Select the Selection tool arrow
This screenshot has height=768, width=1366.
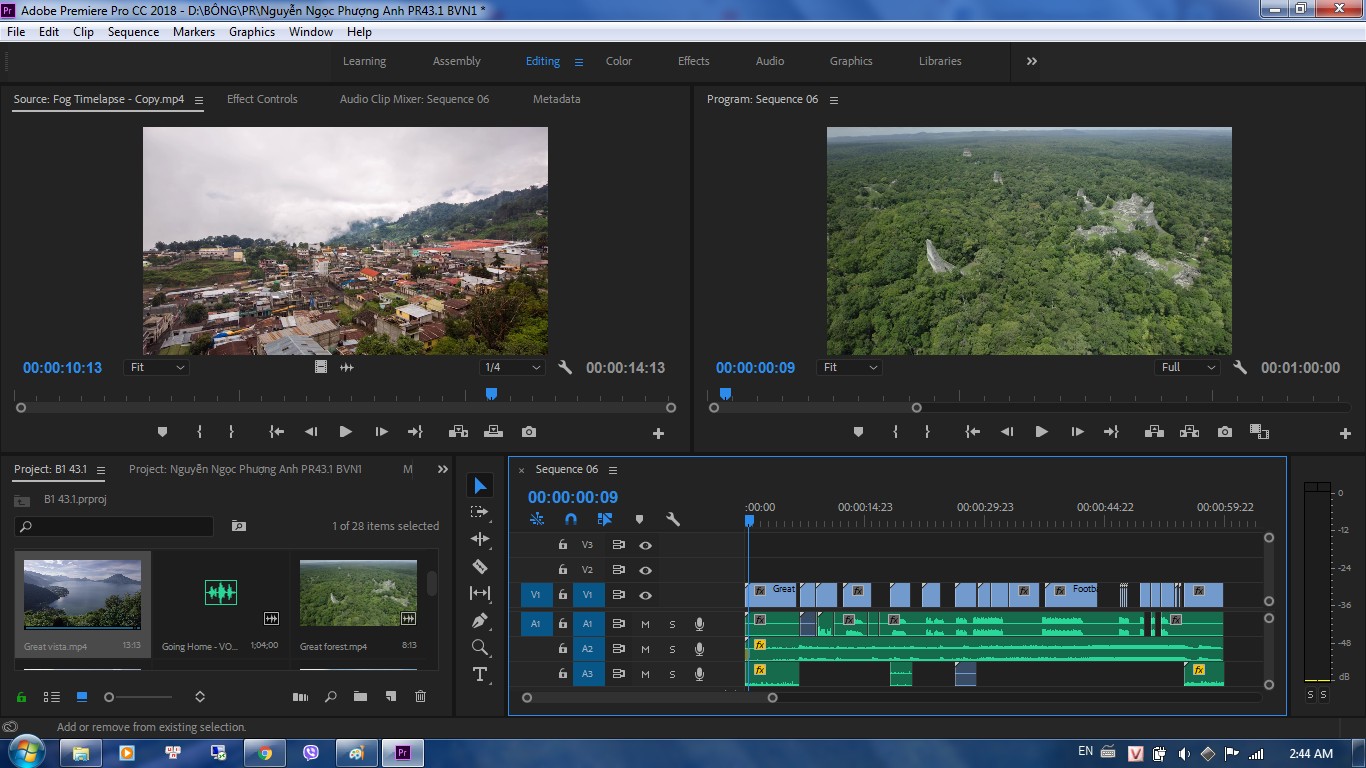click(480, 485)
